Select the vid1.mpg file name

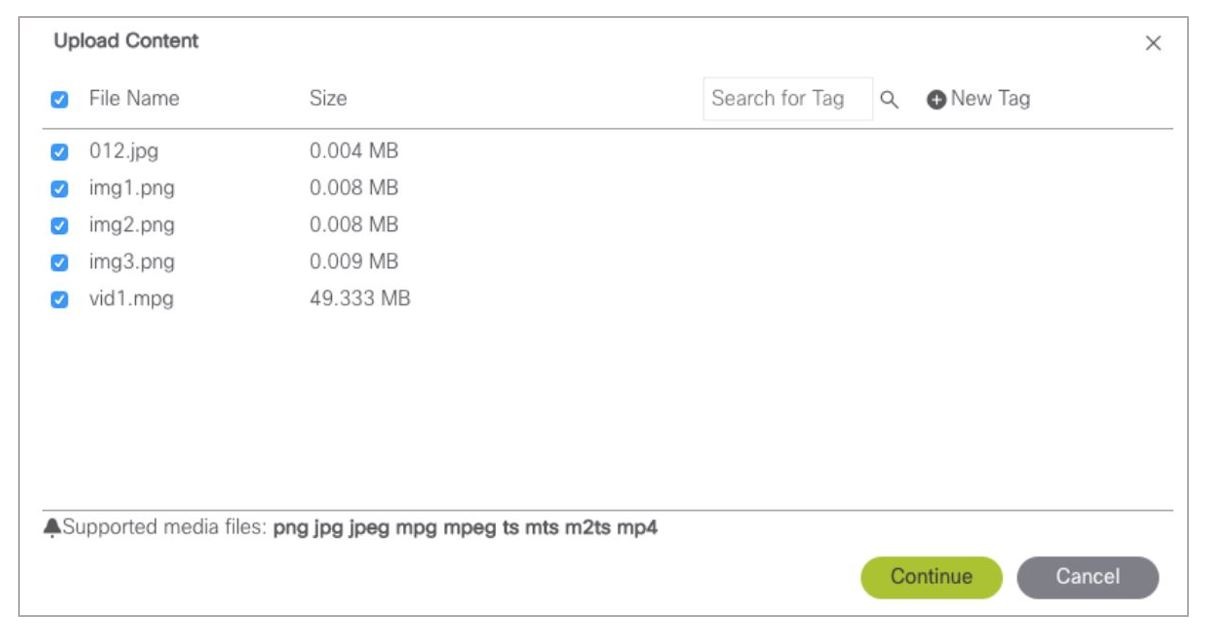pos(131,298)
